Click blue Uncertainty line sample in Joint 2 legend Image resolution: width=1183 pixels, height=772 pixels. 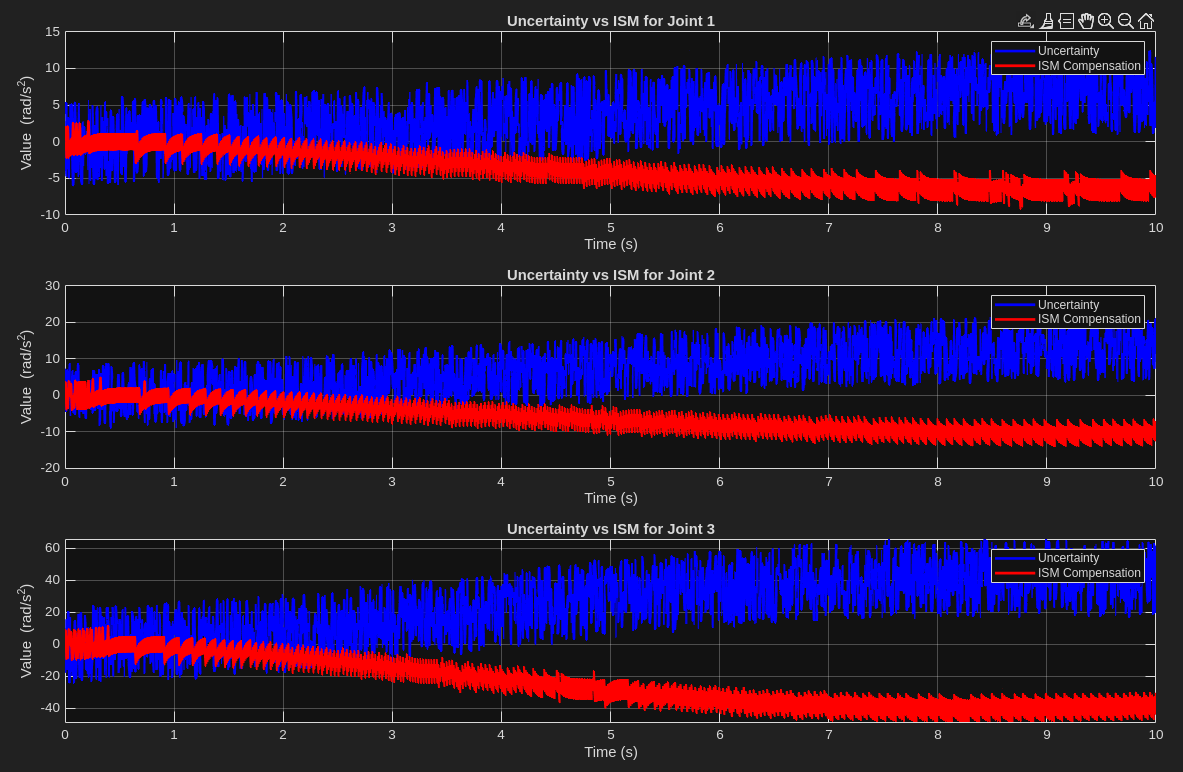[x=1015, y=305]
